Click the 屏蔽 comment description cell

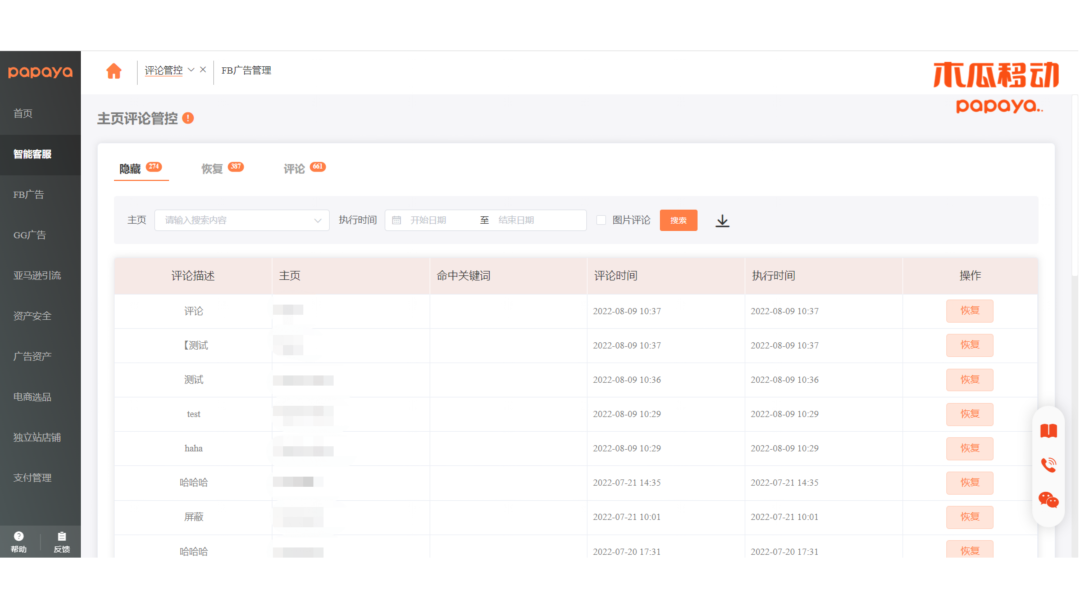[x=194, y=516]
